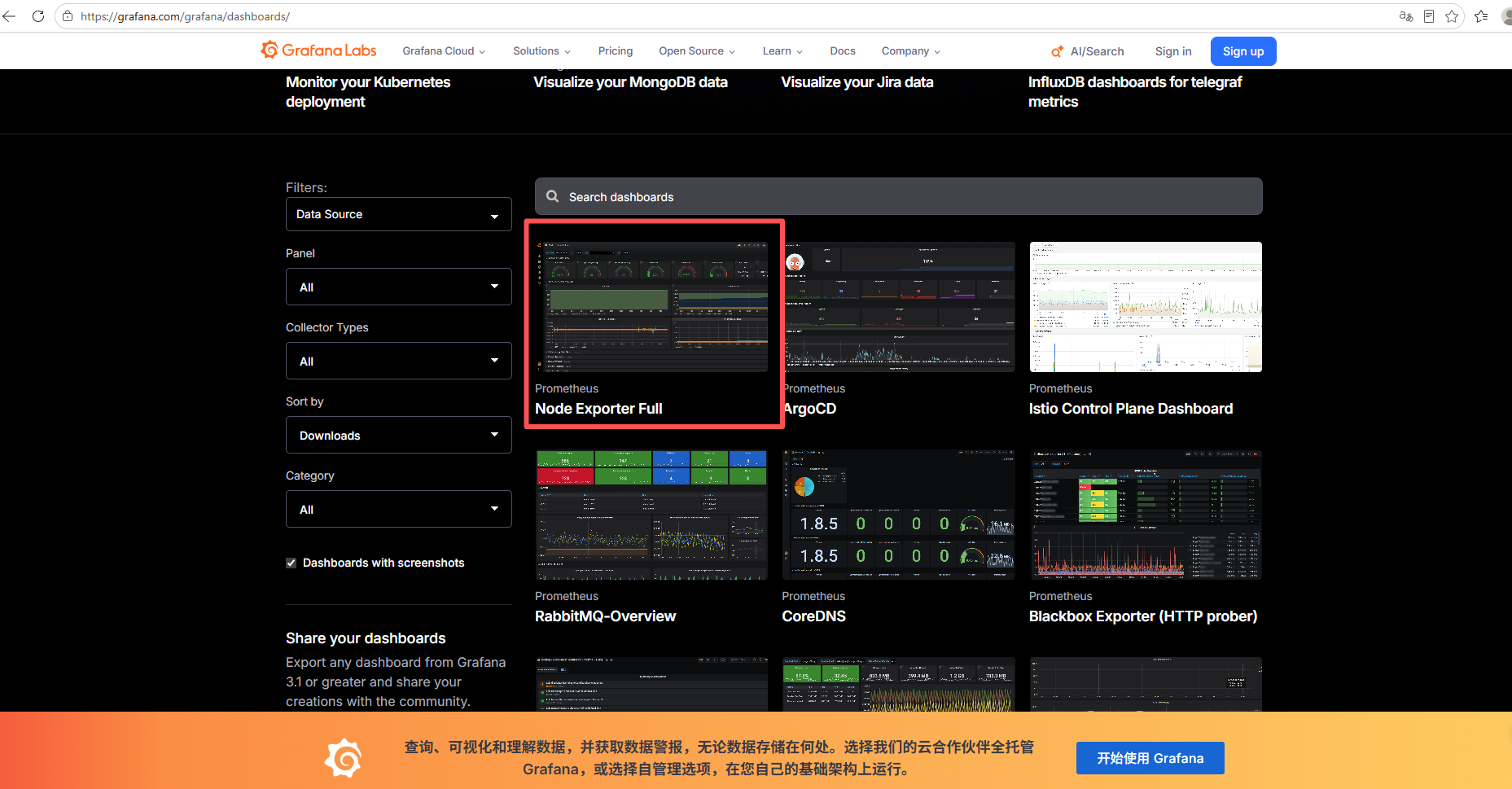Click the Blackbox Exporter (HTTP prober) title

tap(1143, 616)
